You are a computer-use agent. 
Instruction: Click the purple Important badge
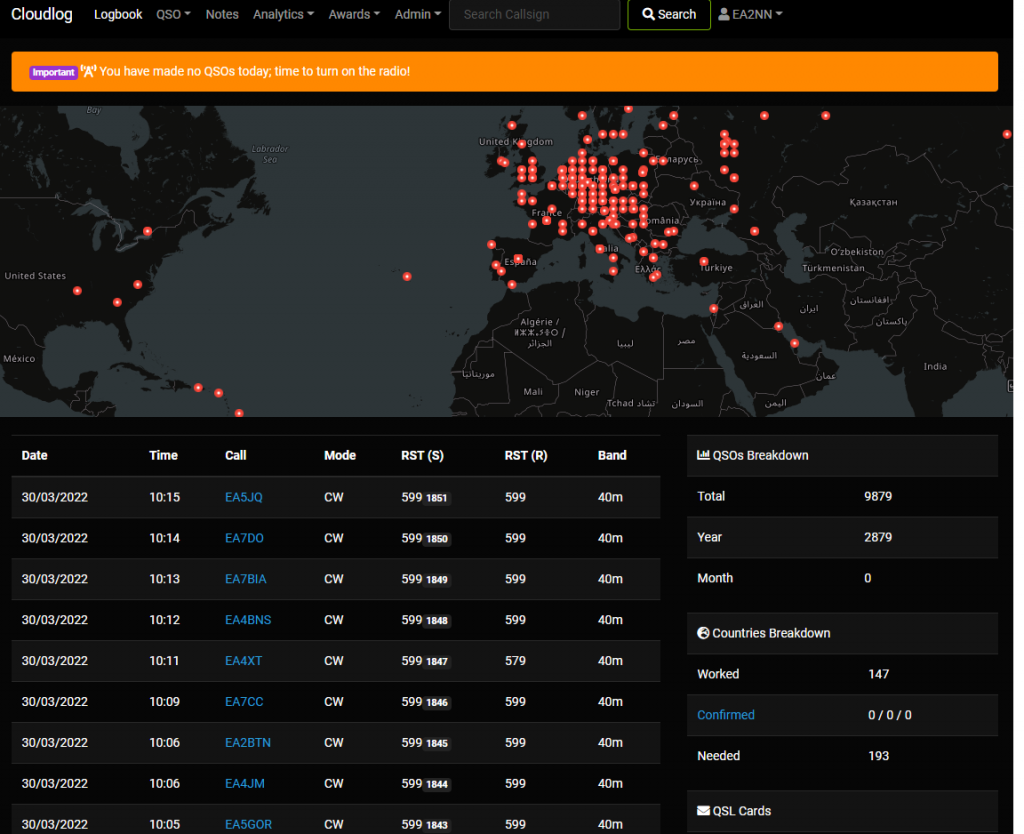(x=53, y=72)
